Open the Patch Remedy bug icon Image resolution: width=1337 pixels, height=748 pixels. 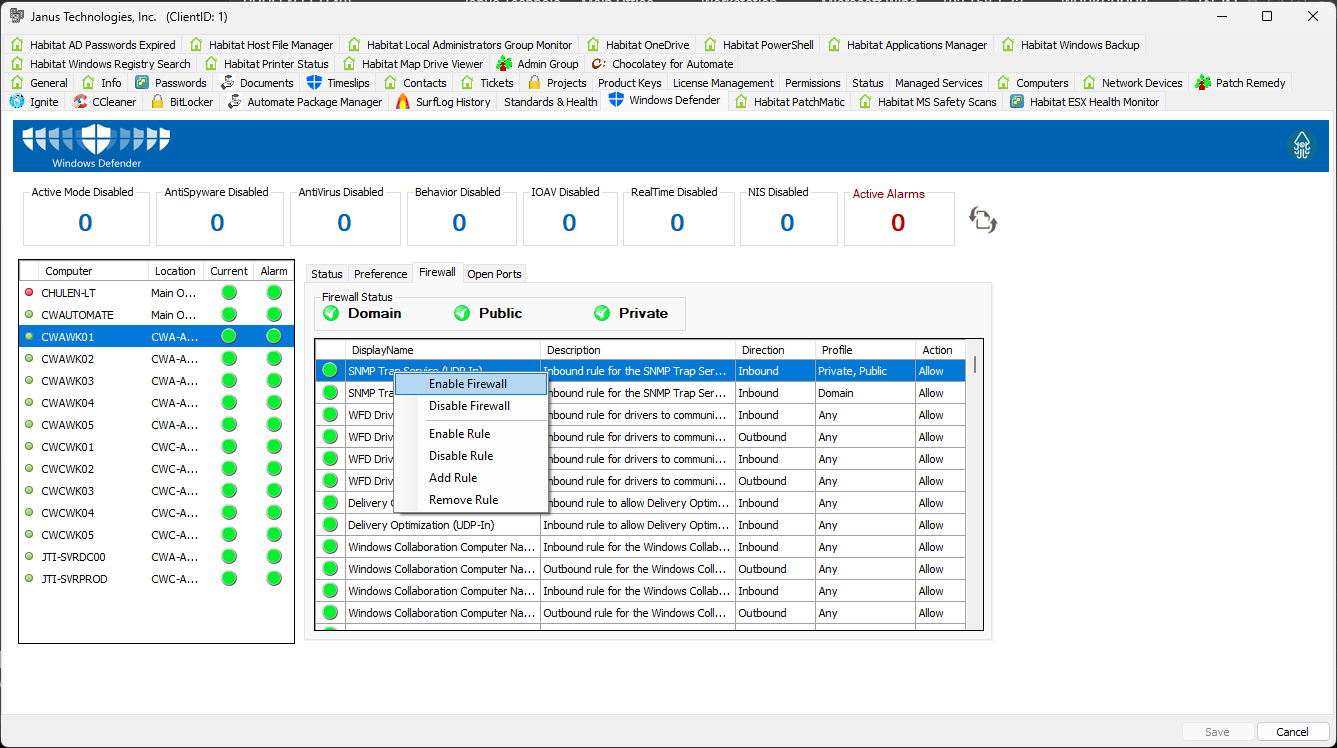tap(1202, 82)
